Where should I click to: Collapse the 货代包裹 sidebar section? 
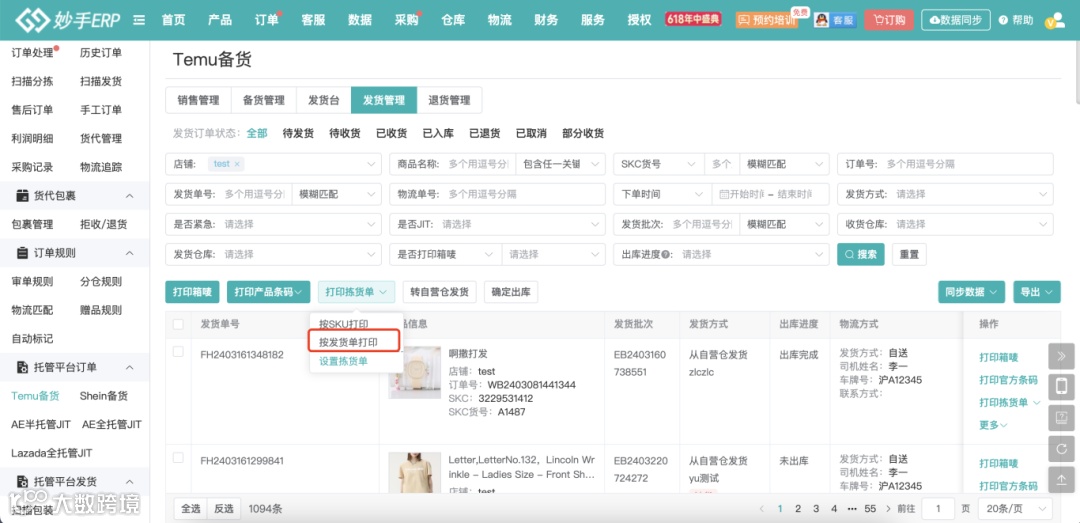pyautogui.click(x=129, y=196)
